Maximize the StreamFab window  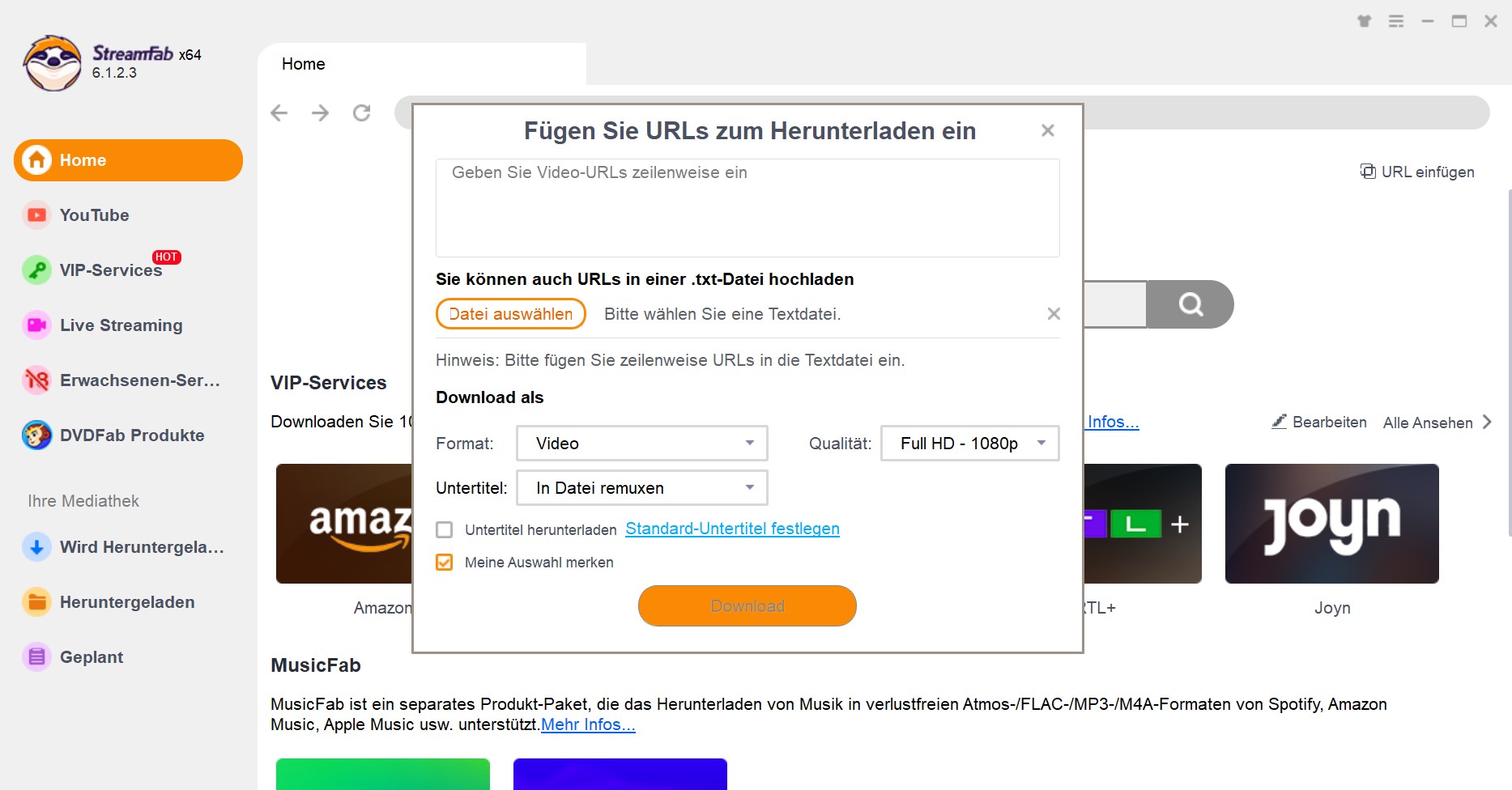(1459, 21)
